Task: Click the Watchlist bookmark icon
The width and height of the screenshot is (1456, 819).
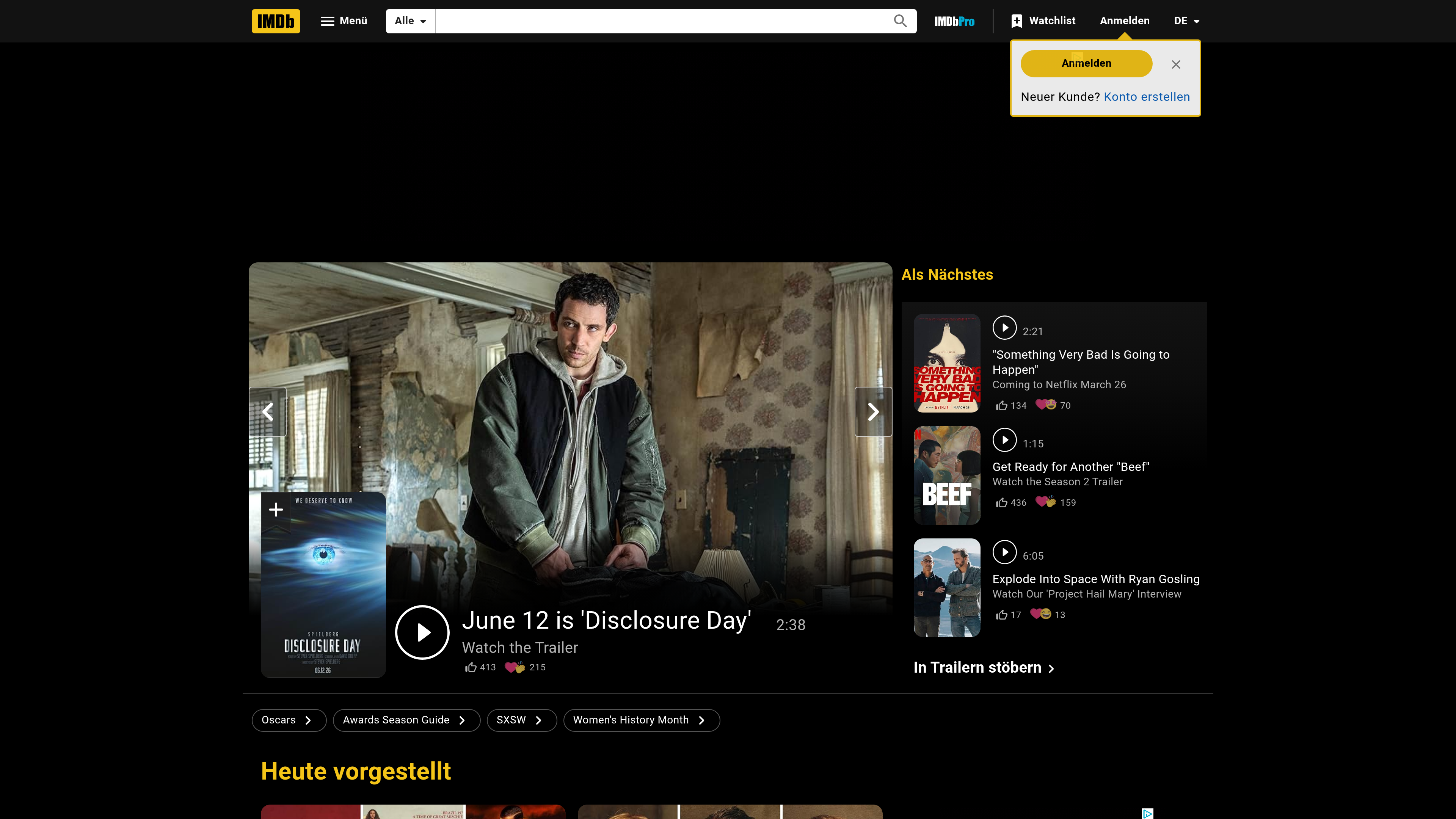Action: tap(1016, 20)
